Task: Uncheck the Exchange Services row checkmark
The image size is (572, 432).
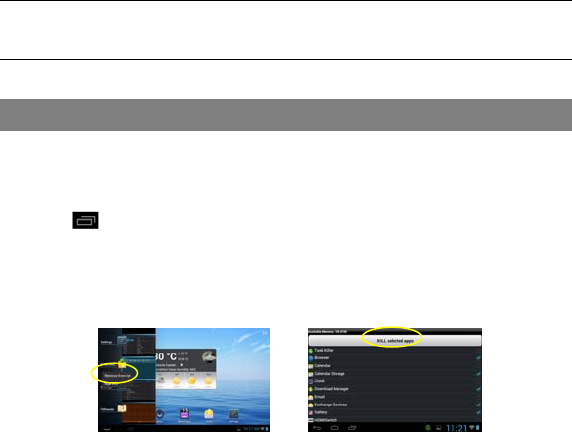Action: click(478, 405)
